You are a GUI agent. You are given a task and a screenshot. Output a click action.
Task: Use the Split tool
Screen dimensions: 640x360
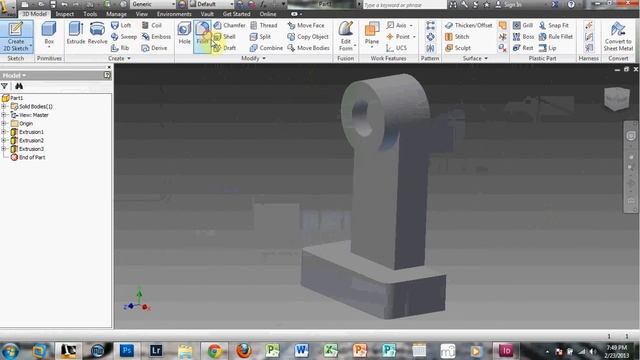pyautogui.click(x=260, y=37)
